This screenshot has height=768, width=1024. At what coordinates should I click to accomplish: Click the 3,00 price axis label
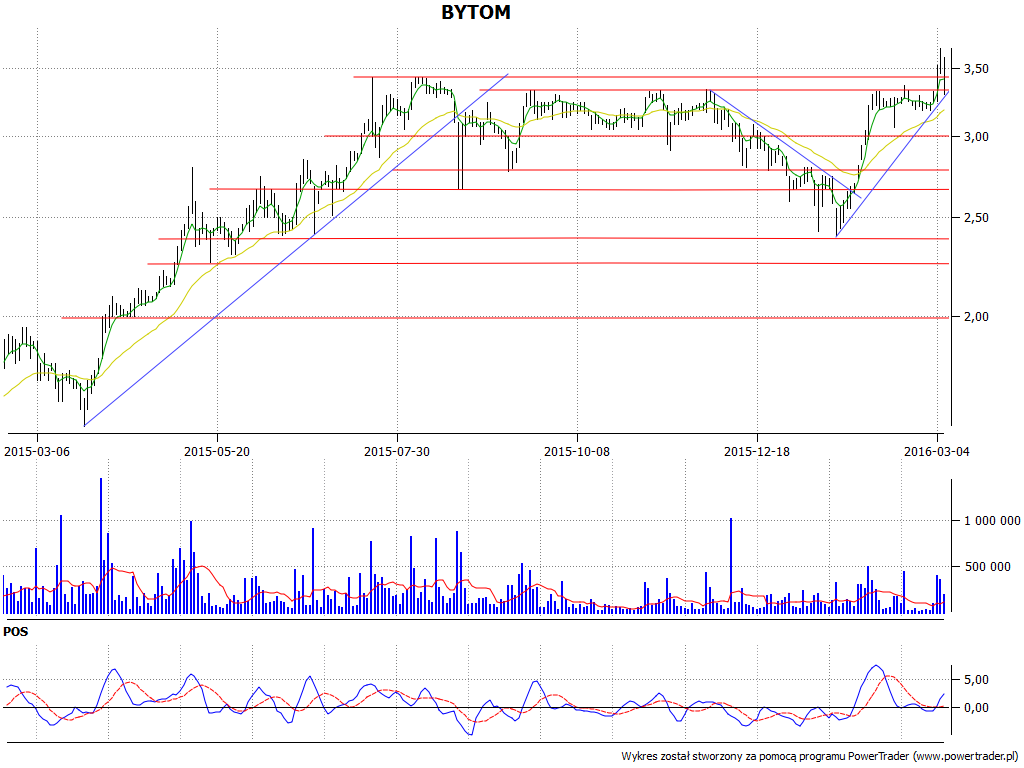(976, 137)
